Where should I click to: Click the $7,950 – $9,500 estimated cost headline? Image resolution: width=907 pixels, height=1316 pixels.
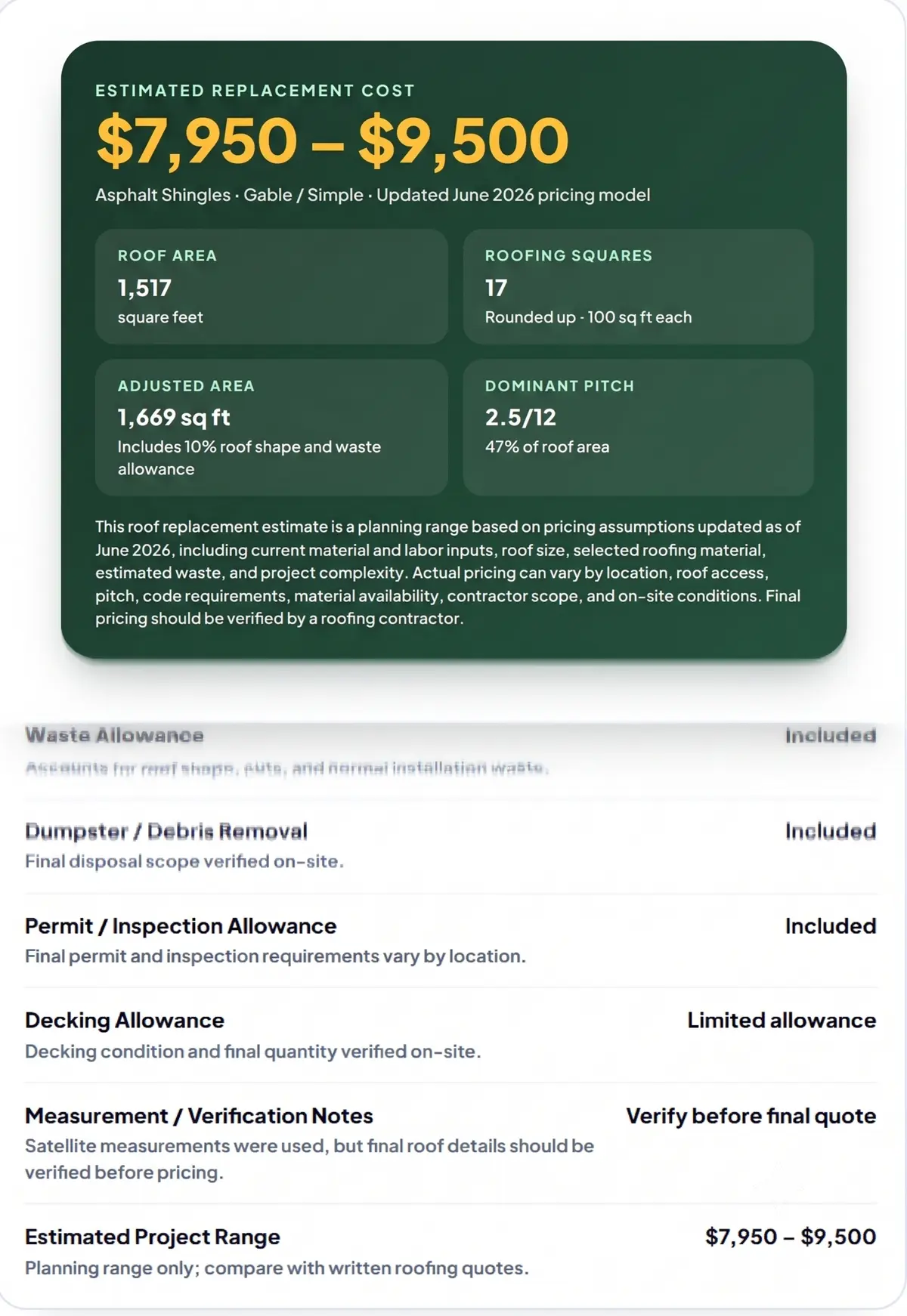click(333, 141)
